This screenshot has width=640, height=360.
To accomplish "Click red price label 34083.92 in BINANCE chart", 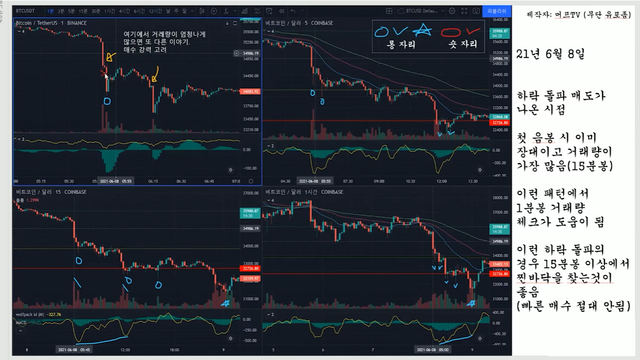I will pyautogui.click(x=250, y=91).
